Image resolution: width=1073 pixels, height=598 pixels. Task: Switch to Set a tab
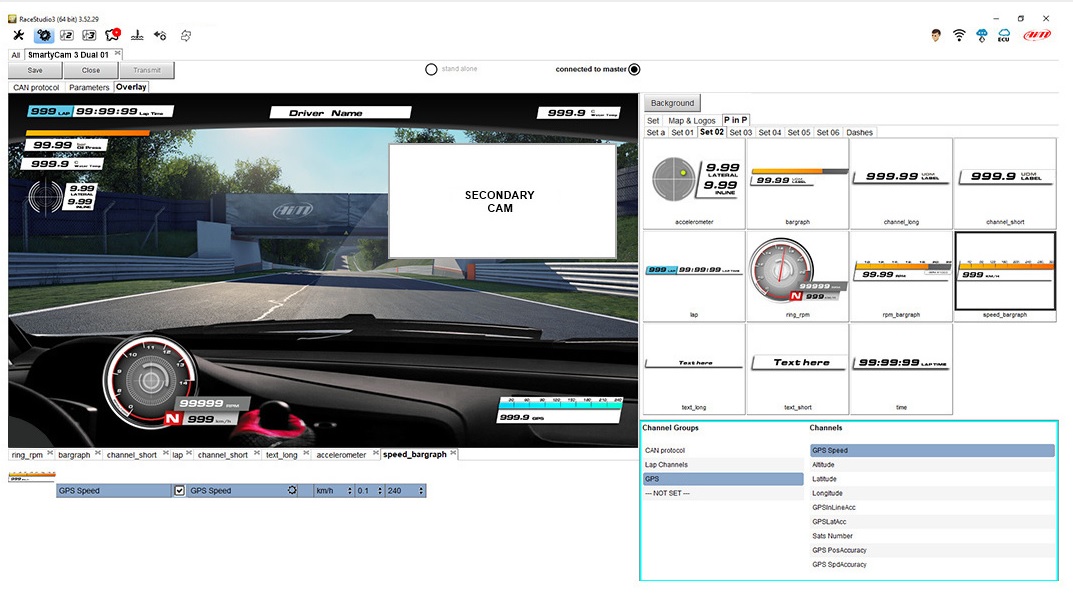tap(656, 133)
